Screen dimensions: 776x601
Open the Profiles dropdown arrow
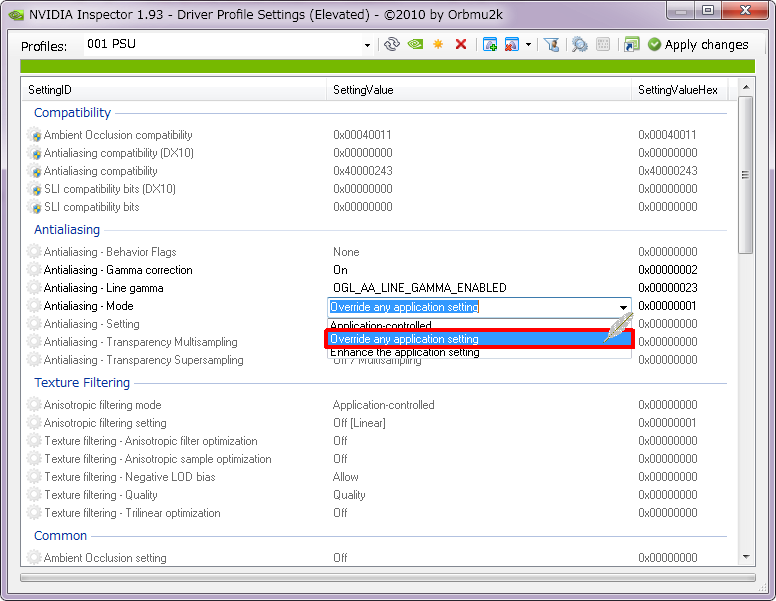[367, 45]
